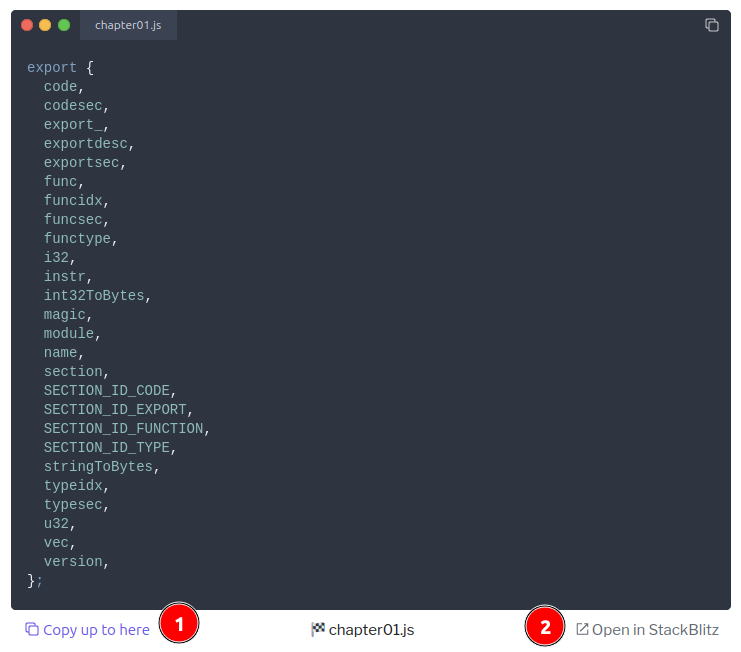Click the 'vec,' line
The height and width of the screenshot is (652, 741).
[60, 542]
